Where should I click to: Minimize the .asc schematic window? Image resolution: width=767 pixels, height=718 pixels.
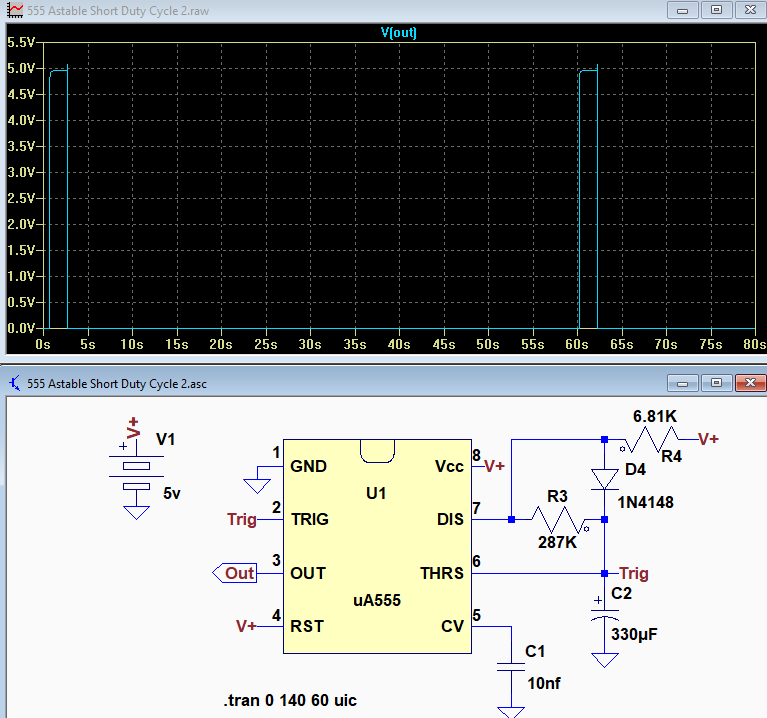pyautogui.click(x=683, y=382)
